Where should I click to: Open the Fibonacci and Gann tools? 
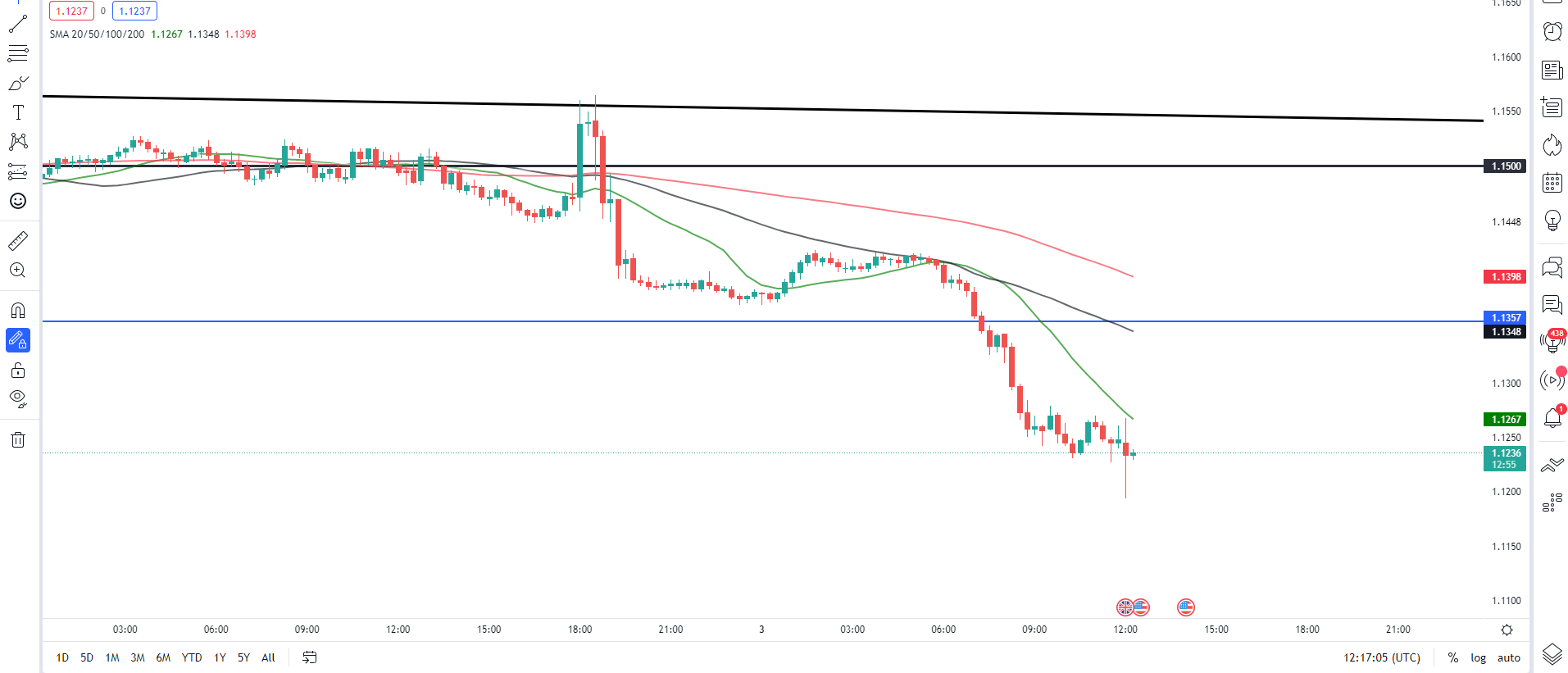pyautogui.click(x=18, y=54)
